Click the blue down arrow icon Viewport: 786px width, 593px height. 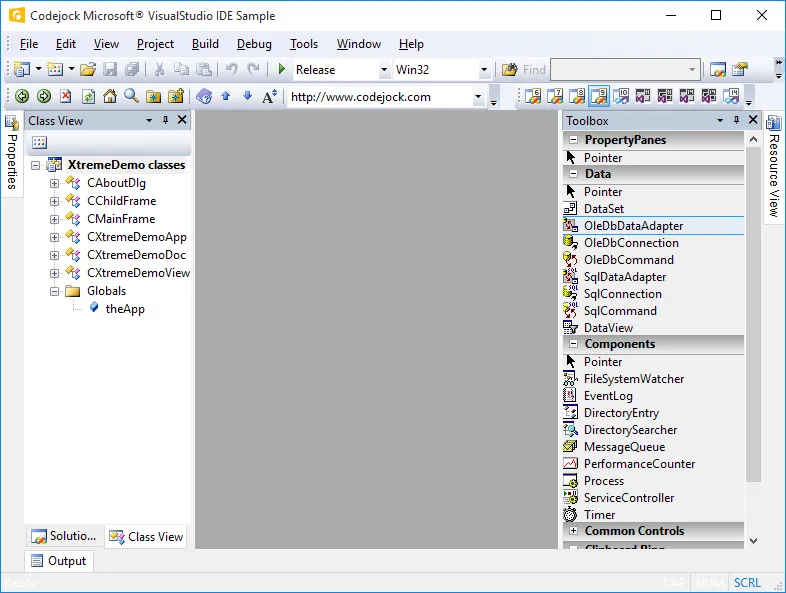tap(248, 96)
